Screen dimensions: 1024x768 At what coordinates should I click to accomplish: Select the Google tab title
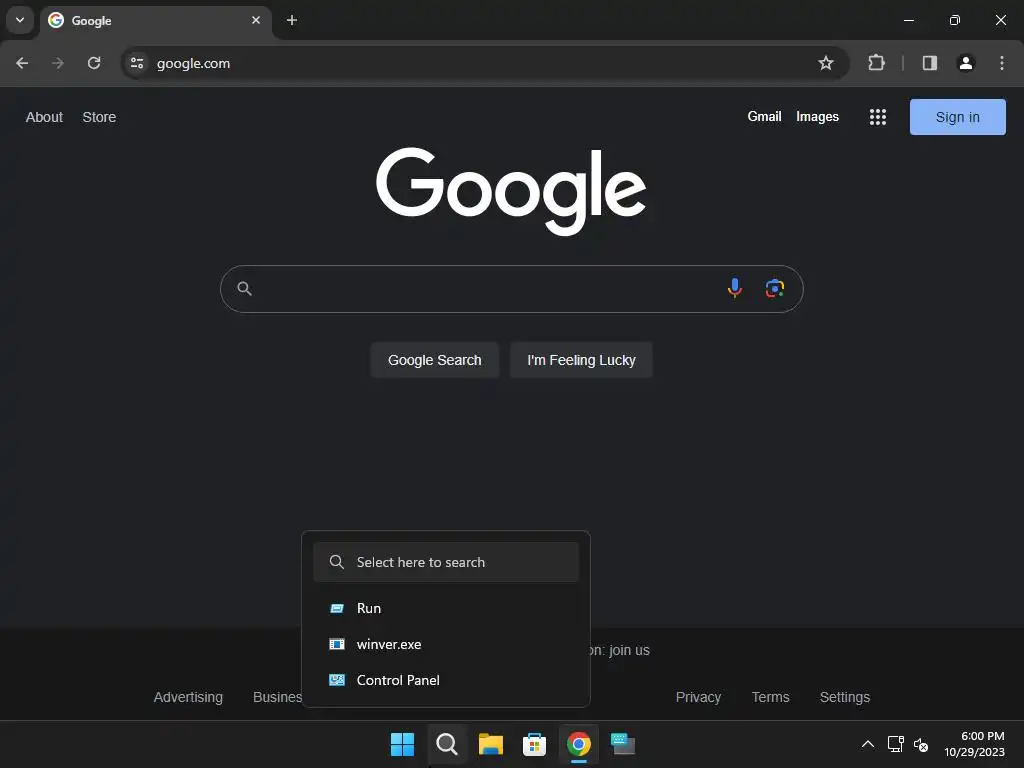click(91, 20)
